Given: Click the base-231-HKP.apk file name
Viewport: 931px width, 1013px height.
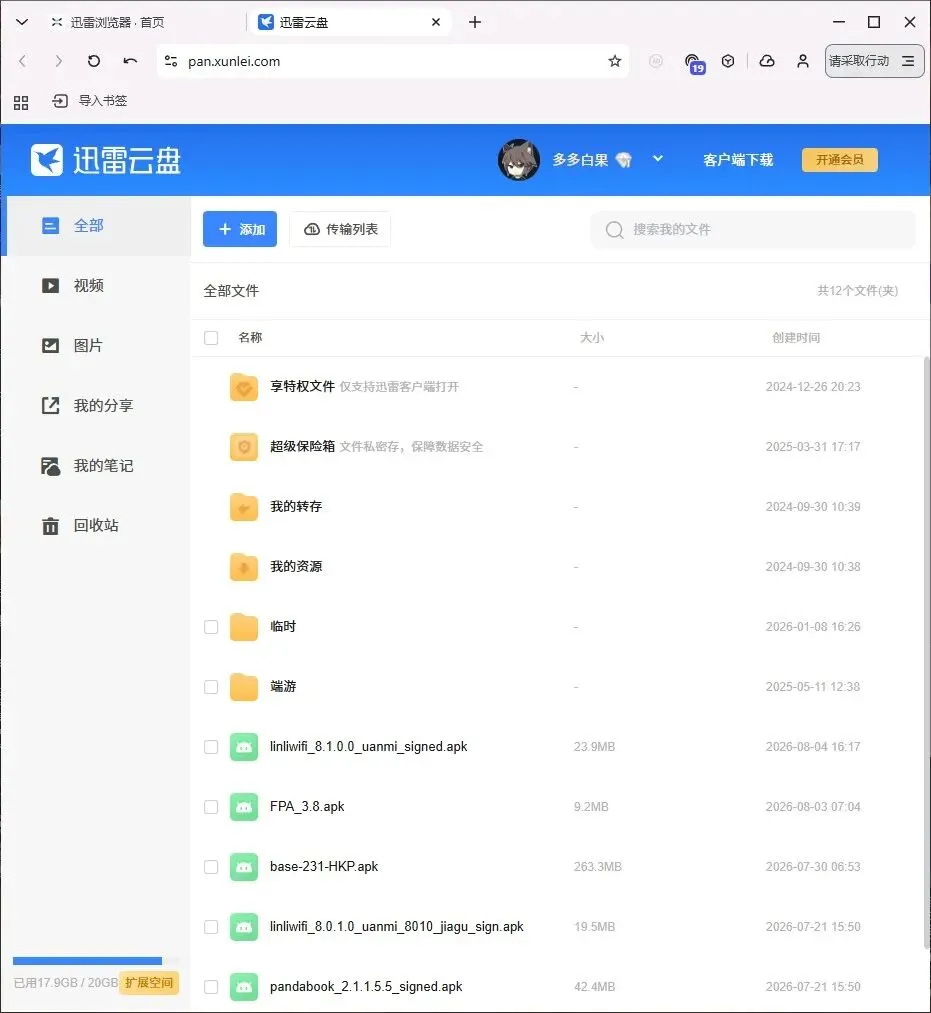Looking at the screenshot, I should (x=324, y=867).
